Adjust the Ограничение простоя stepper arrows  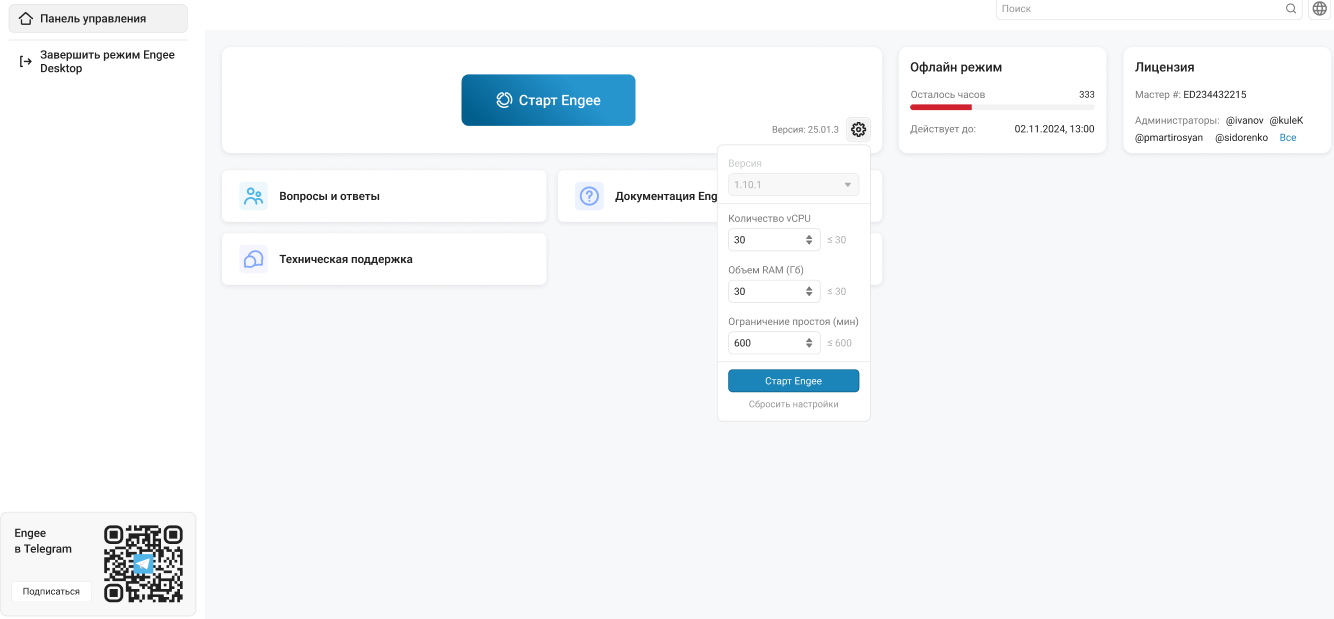pos(809,343)
